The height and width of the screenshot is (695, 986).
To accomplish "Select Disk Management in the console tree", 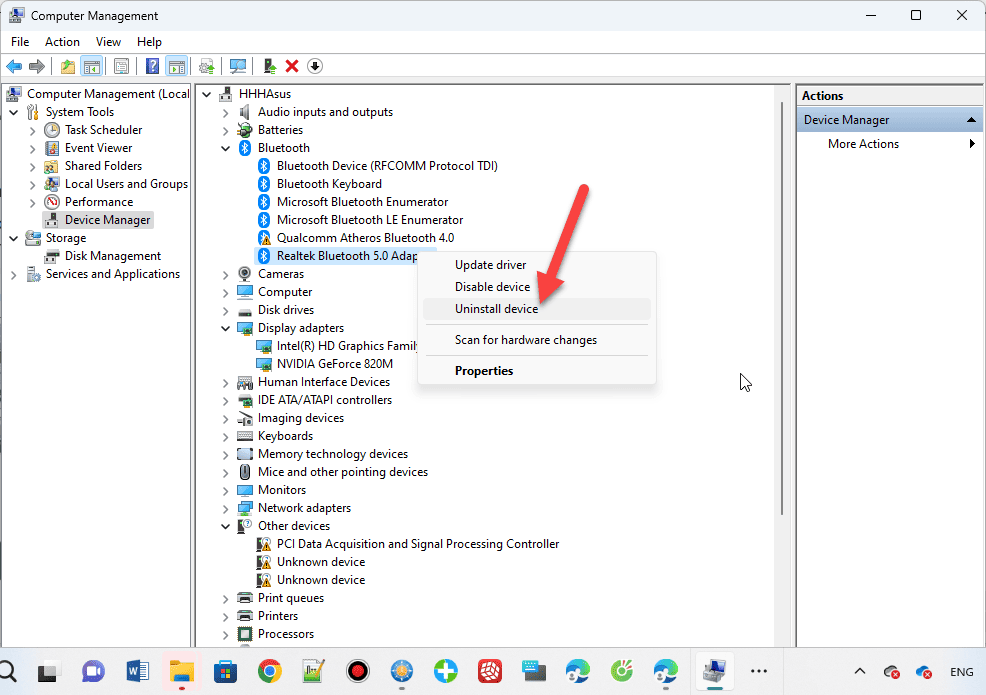I will (x=112, y=256).
